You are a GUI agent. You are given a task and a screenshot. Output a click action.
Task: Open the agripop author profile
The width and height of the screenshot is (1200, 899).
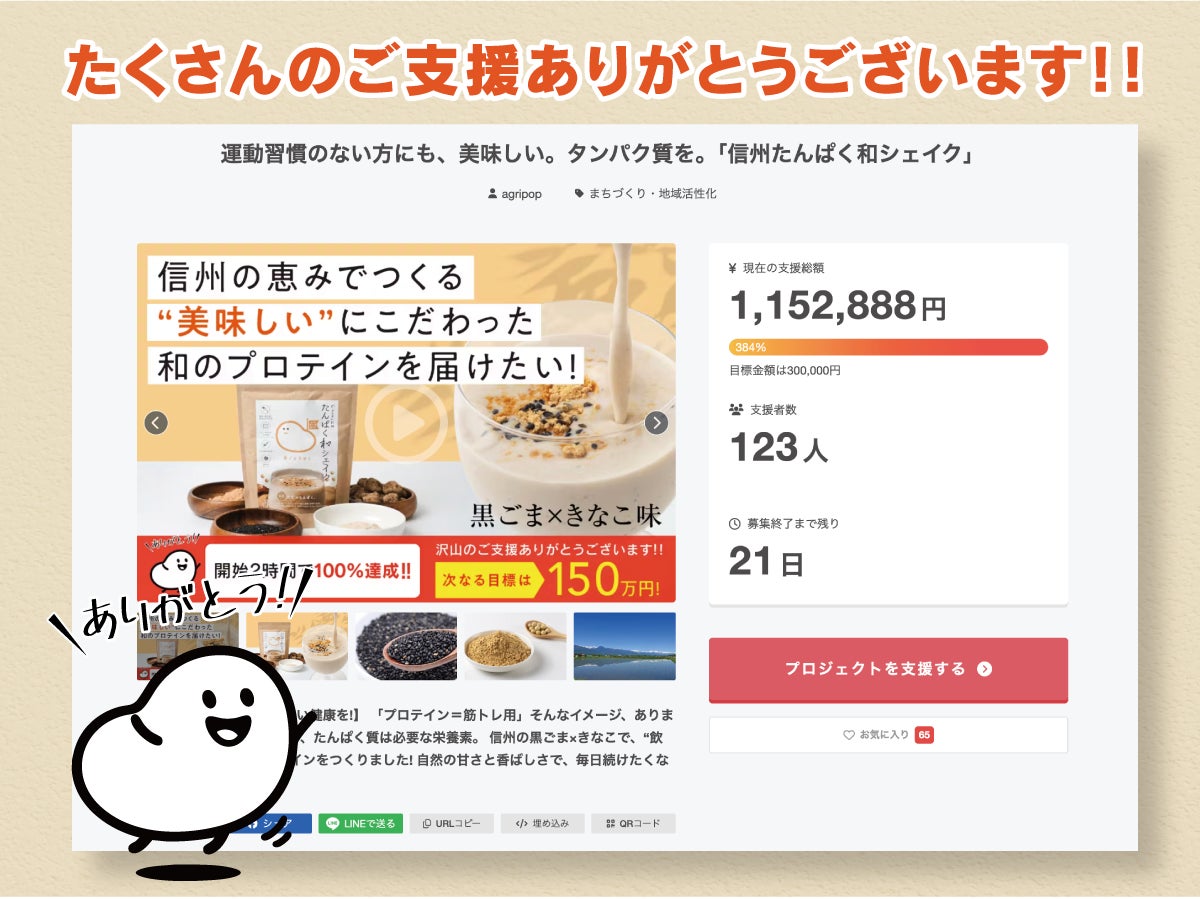point(515,194)
